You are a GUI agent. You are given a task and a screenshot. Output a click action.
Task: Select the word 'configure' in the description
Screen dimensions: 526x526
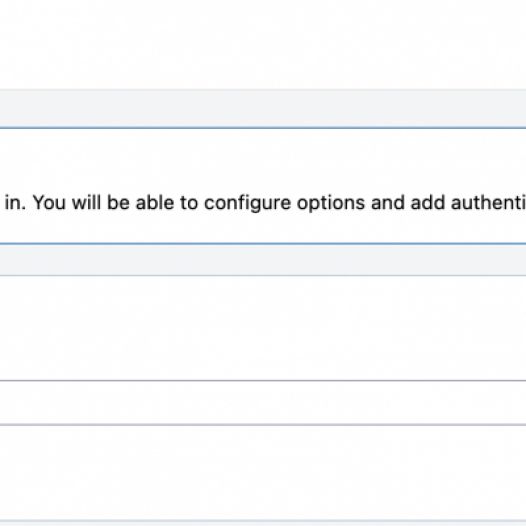point(247,204)
